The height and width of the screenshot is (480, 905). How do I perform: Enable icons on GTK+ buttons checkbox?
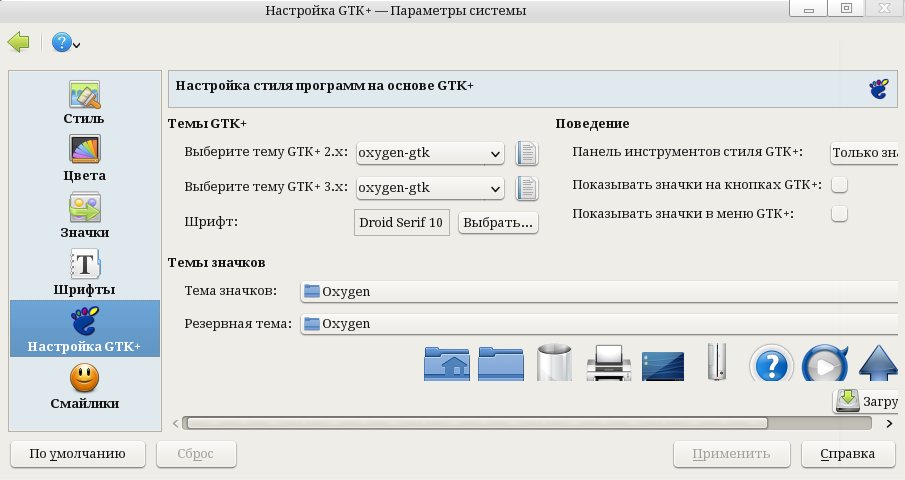(840, 184)
